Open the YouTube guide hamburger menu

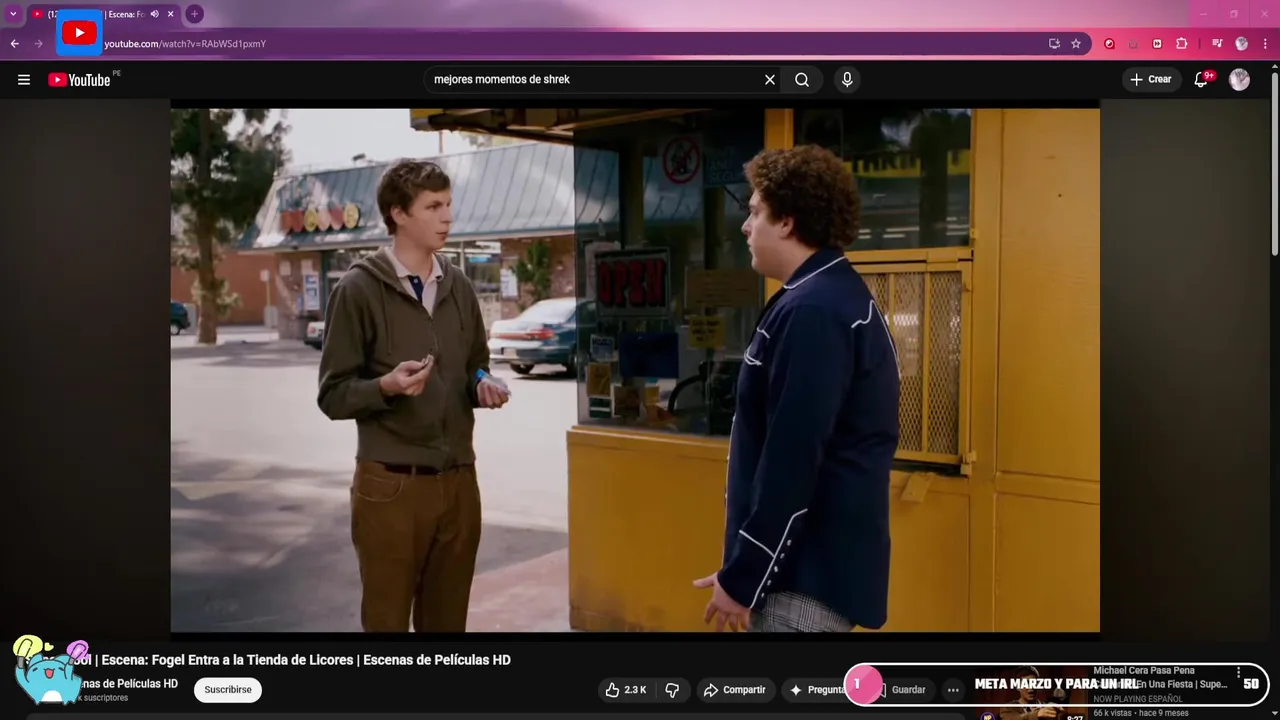tap(24, 80)
